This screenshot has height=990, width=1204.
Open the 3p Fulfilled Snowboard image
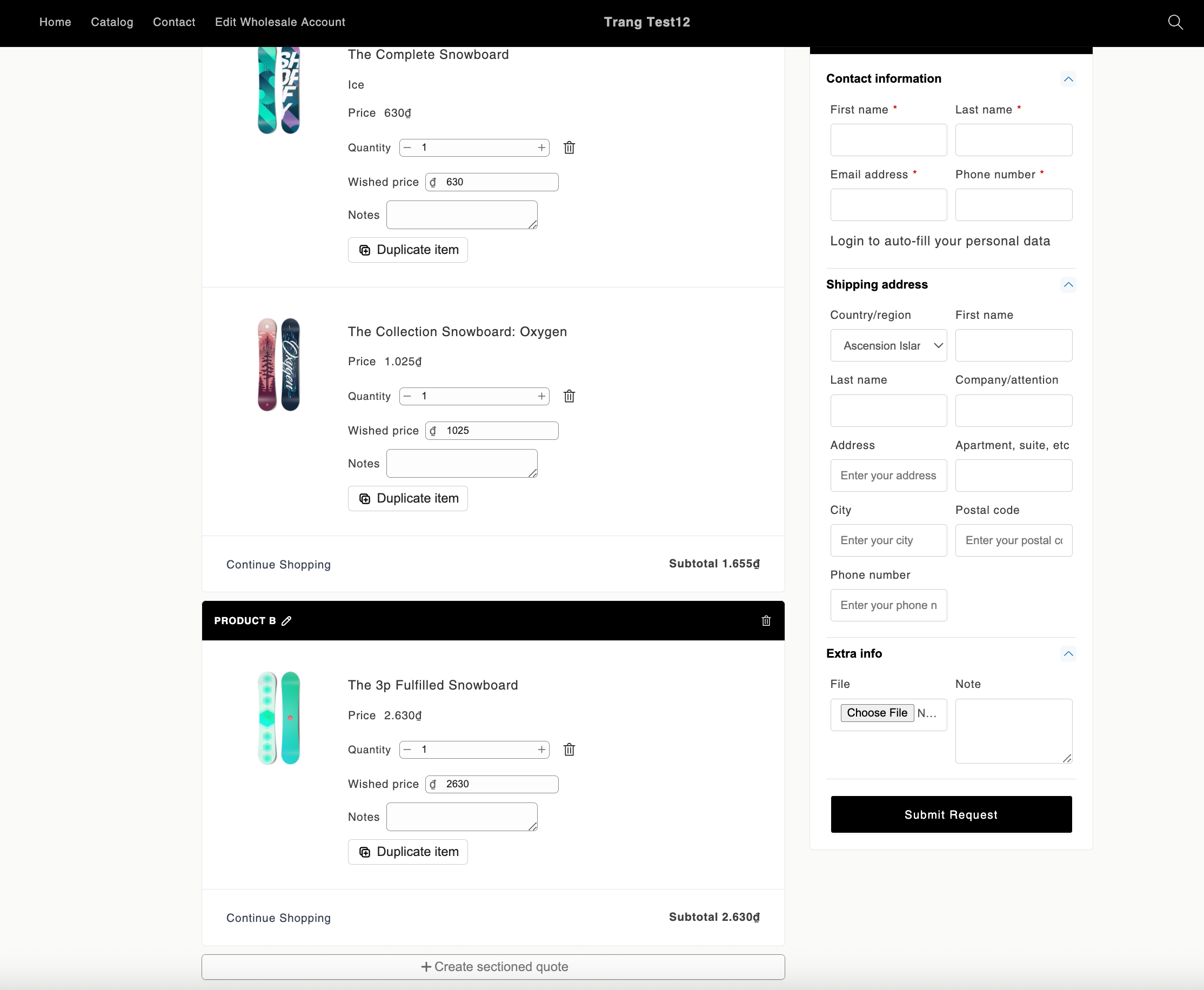(x=279, y=719)
